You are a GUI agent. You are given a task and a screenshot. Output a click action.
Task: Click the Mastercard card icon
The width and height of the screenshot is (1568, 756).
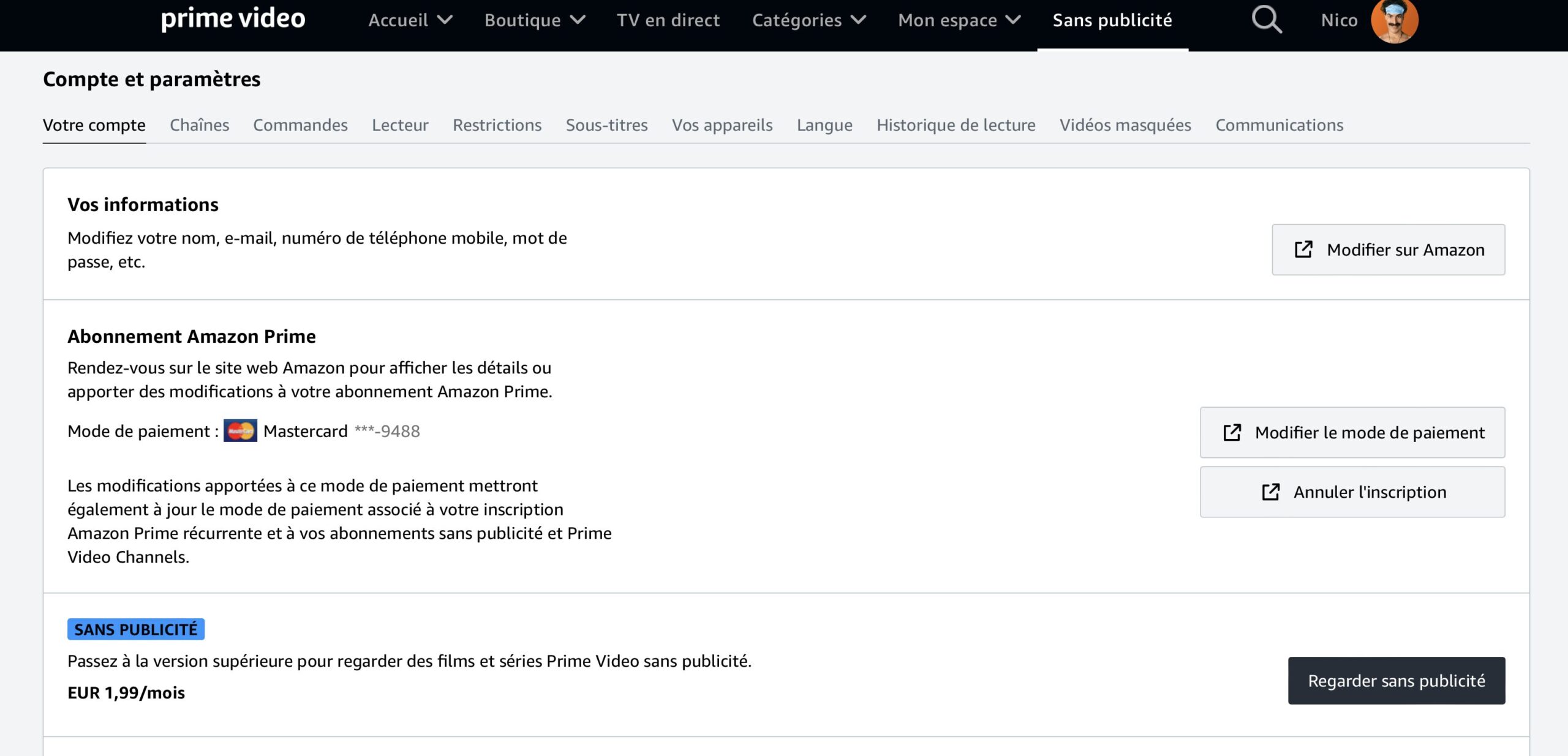click(x=240, y=431)
